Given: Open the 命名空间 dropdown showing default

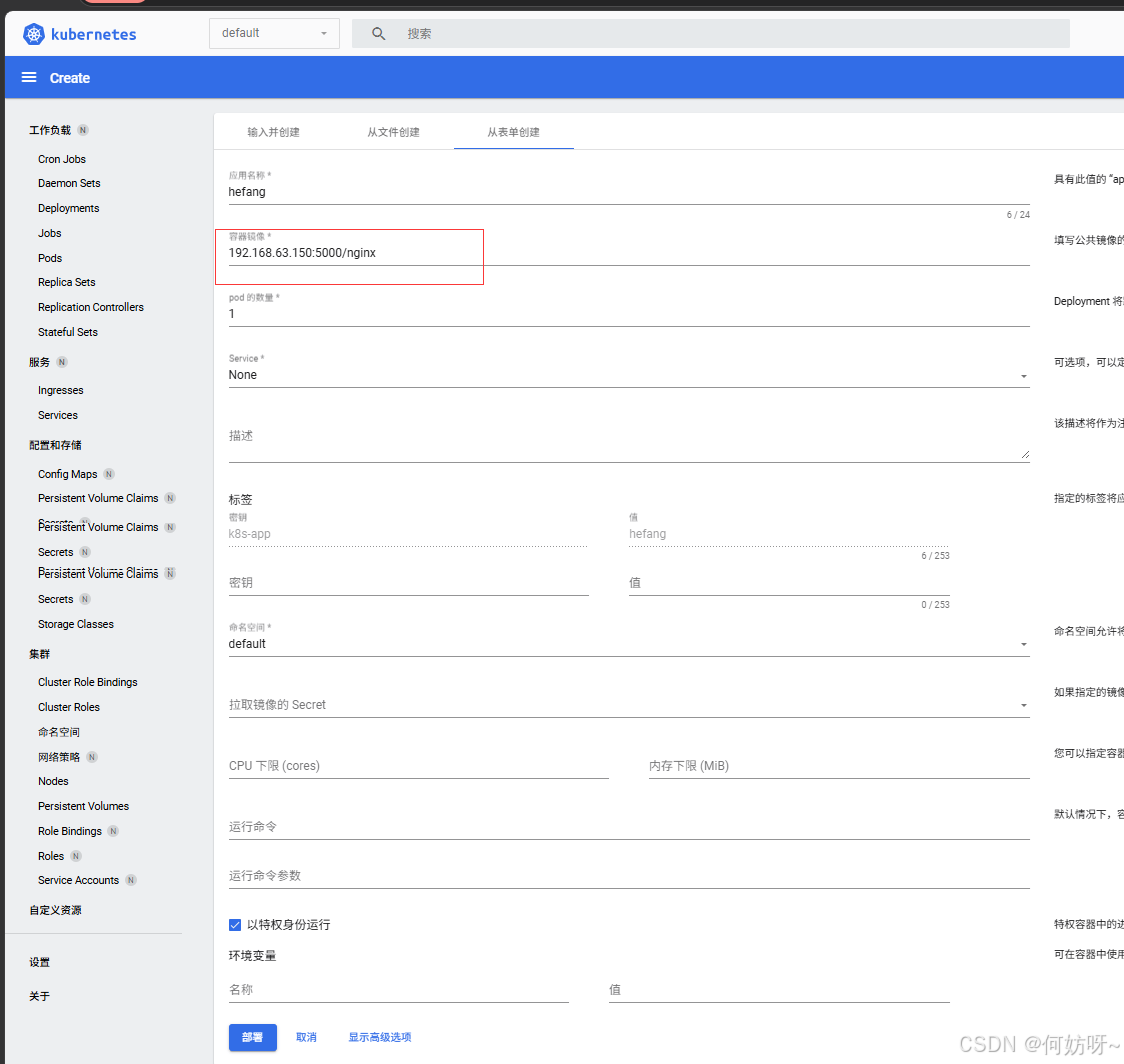Looking at the screenshot, I should point(629,644).
